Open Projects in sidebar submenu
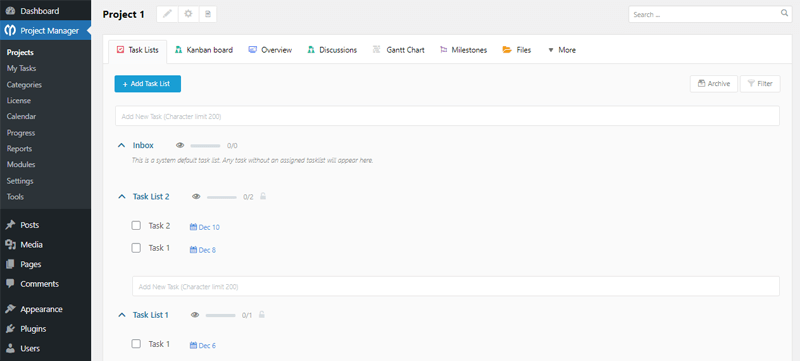The image size is (800, 361). coord(20,53)
